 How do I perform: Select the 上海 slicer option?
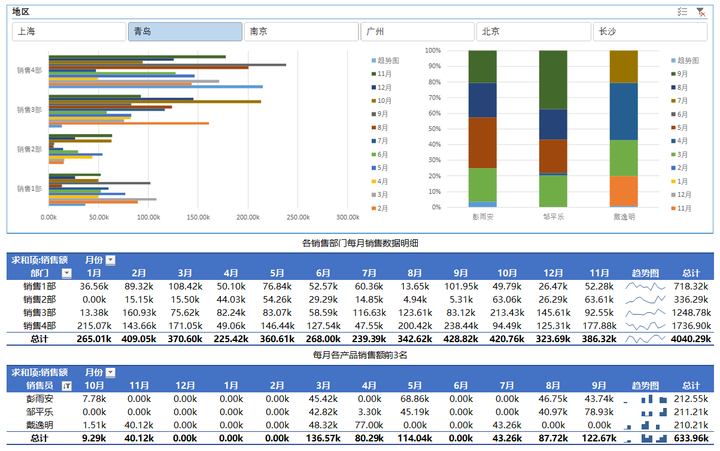[x=69, y=32]
